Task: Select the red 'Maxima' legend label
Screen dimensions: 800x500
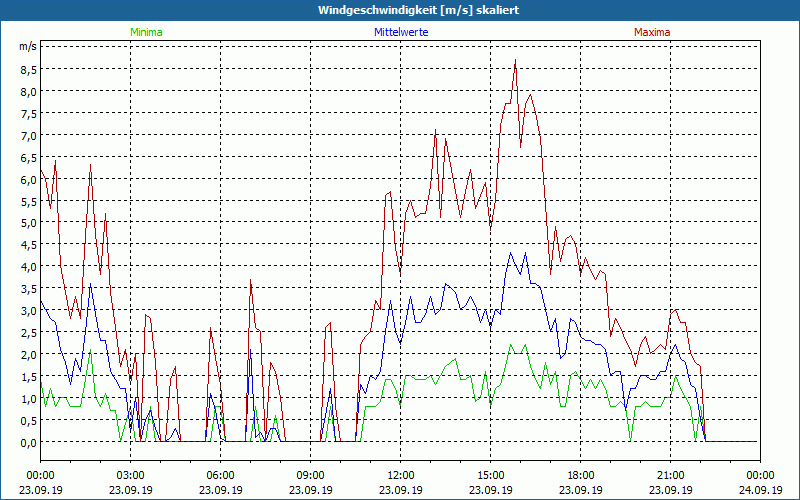Action: [x=652, y=32]
